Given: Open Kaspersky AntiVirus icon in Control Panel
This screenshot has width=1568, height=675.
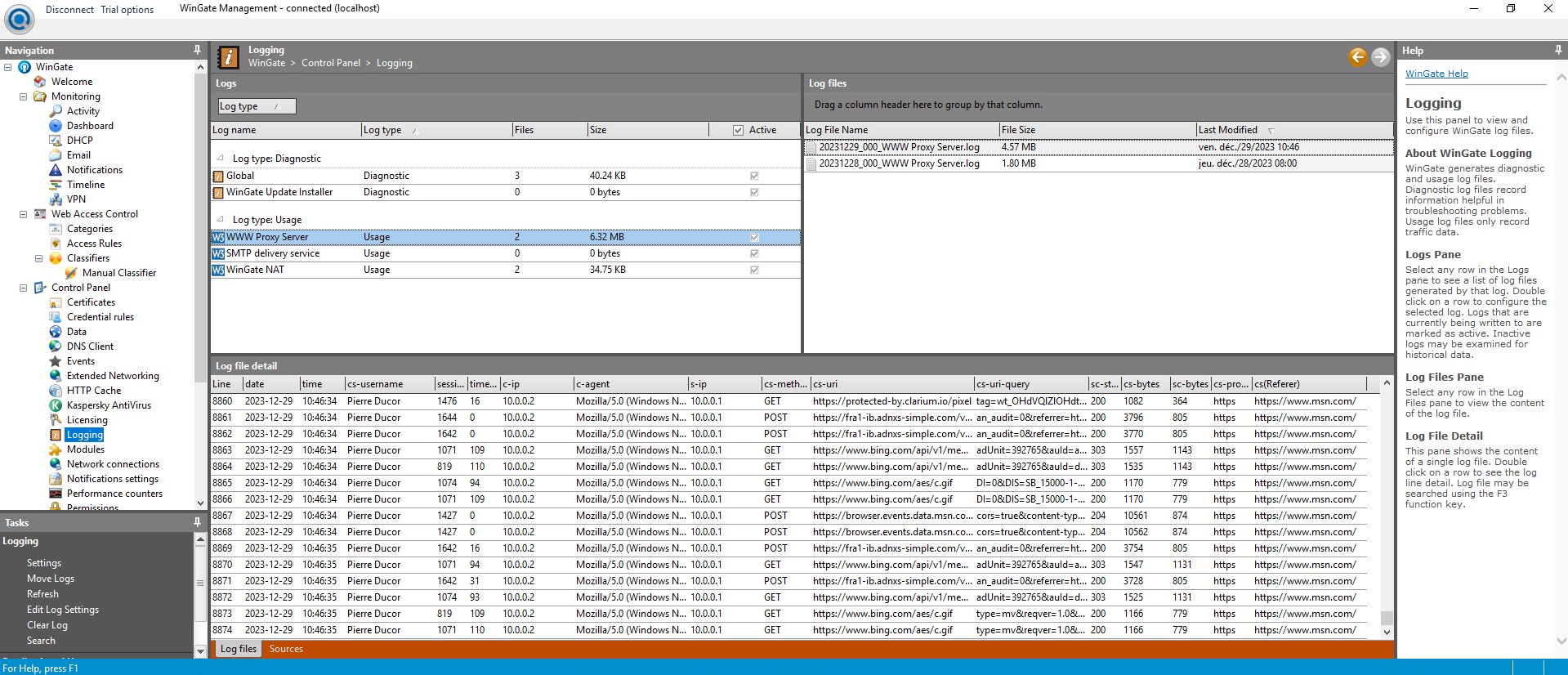Looking at the screenshot, I should [56, 405].
